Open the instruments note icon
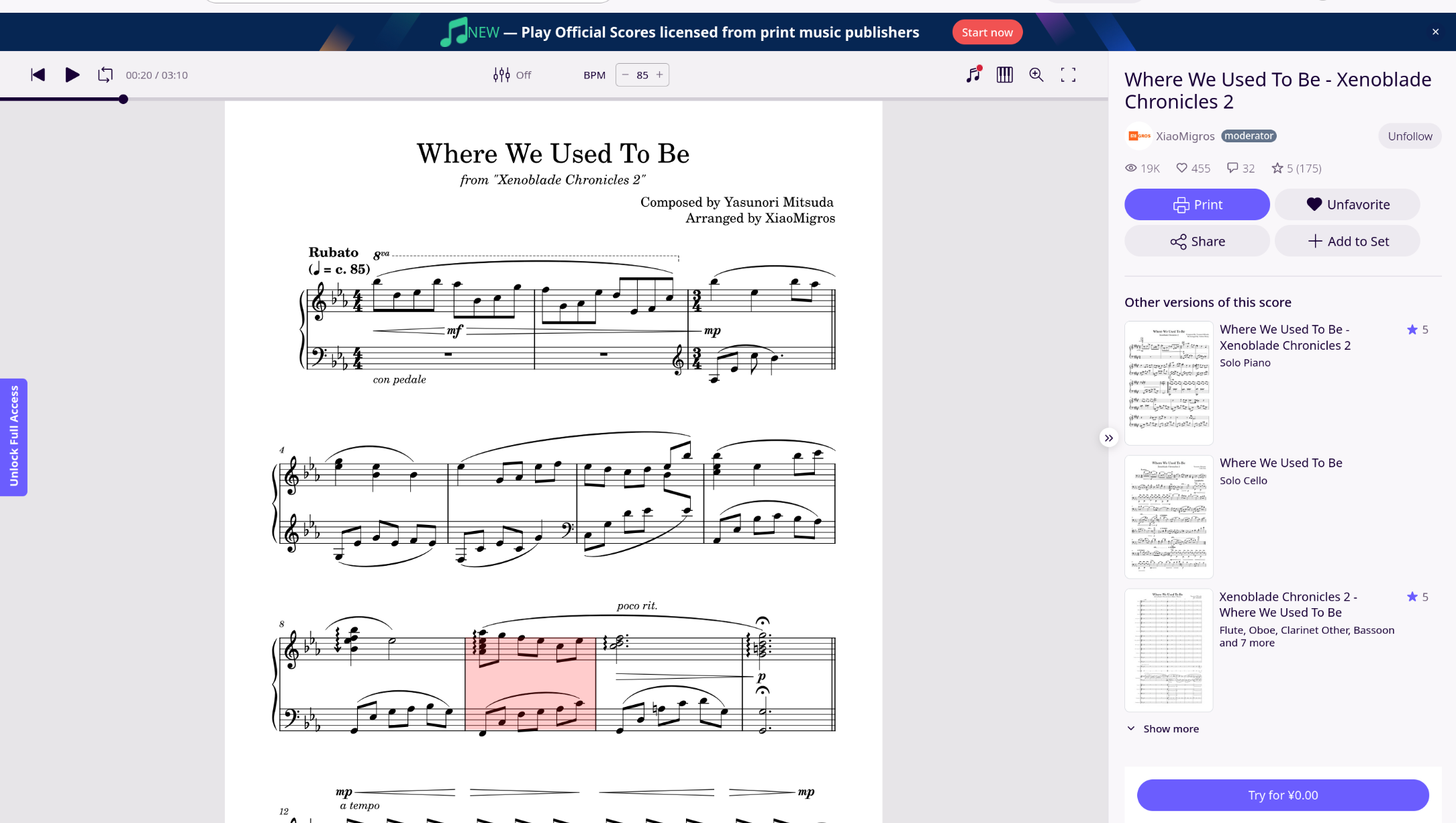This screenshot has width=1456, height=823. coord(973,75)
